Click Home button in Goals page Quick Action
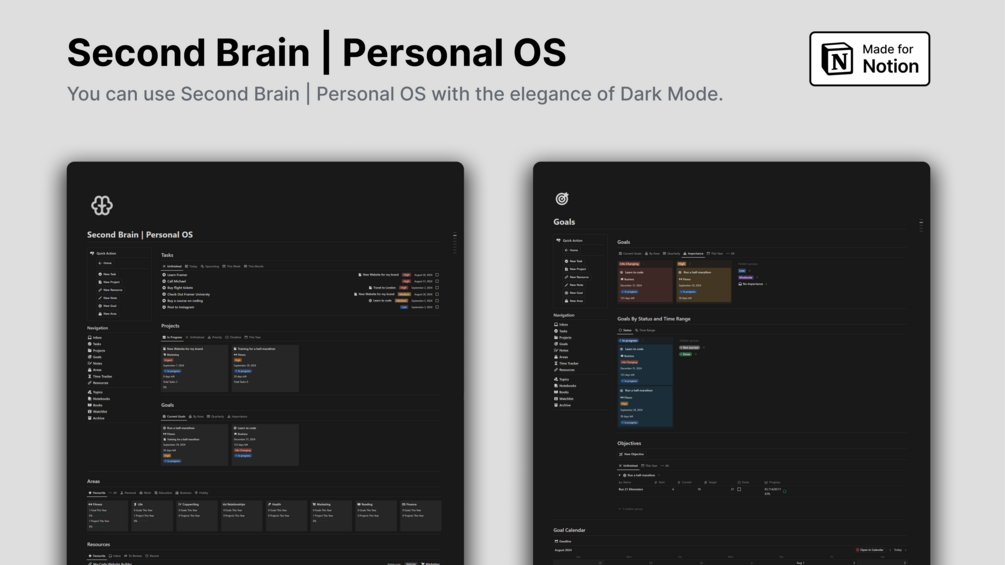Image resolution: width=1005 pixels, height=565 pixels. tap(571, 250)
